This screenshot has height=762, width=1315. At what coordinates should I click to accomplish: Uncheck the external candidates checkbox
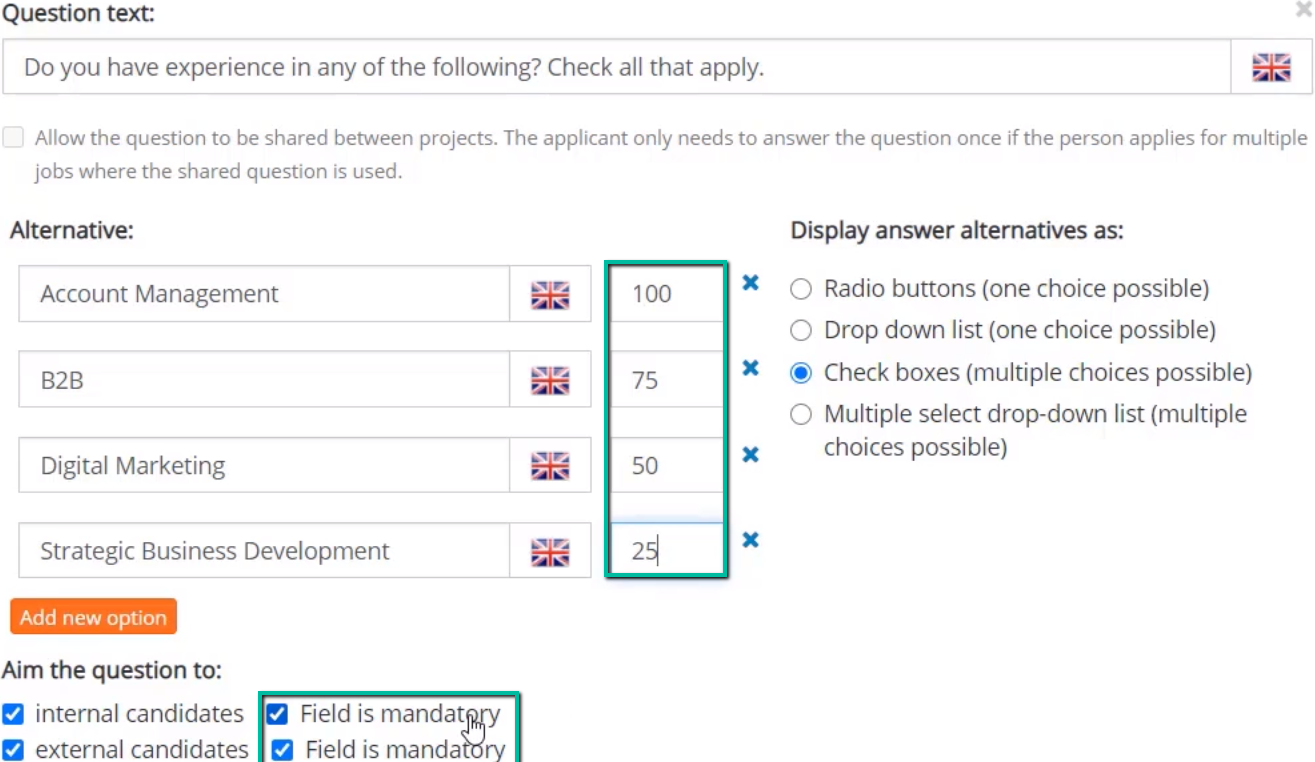(x=13, y=750)
